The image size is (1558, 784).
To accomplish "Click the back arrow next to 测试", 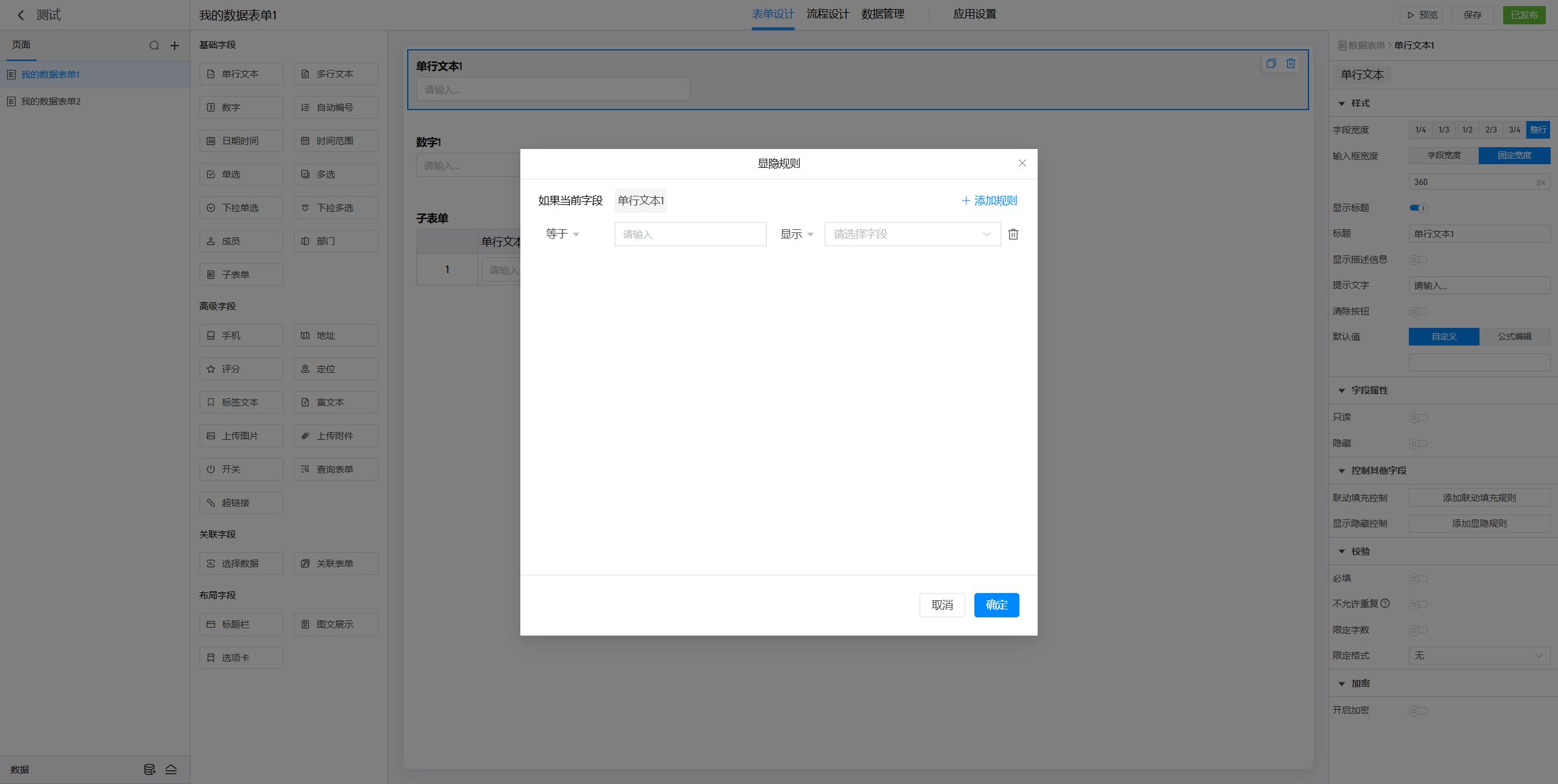I will 21,15.
